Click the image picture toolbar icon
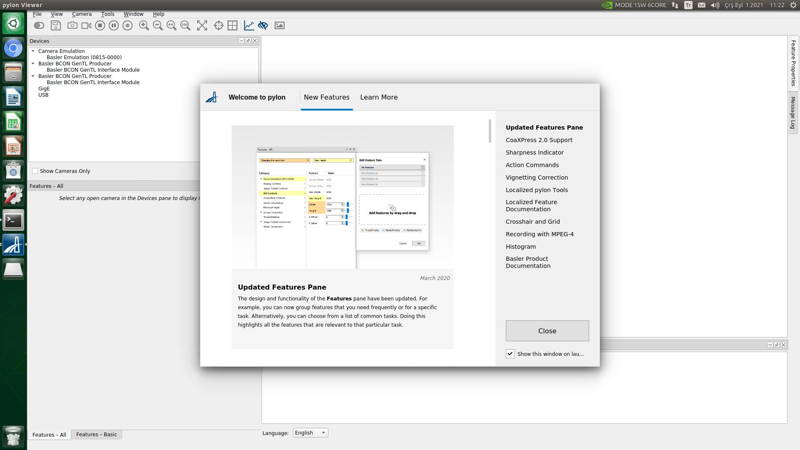This screenshot has height=450, width=800. point(280,26)
